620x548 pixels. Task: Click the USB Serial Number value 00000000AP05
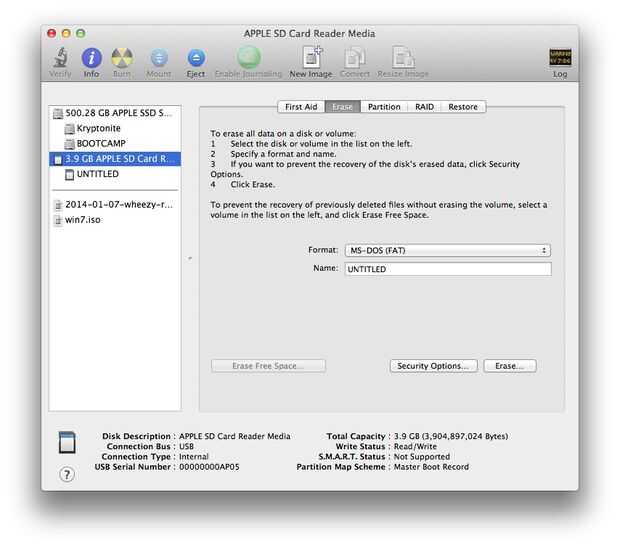tap(209, 467)
